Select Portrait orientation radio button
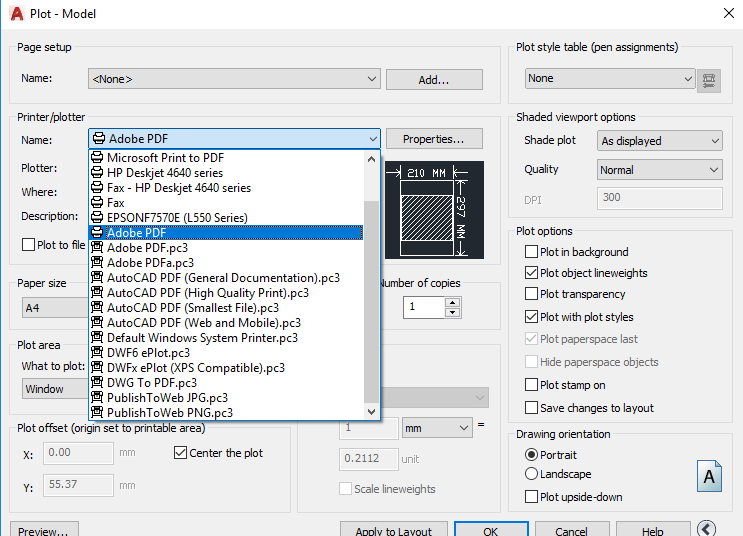The image size is (743, 536). pyautogui.click(x=532, y=455)
